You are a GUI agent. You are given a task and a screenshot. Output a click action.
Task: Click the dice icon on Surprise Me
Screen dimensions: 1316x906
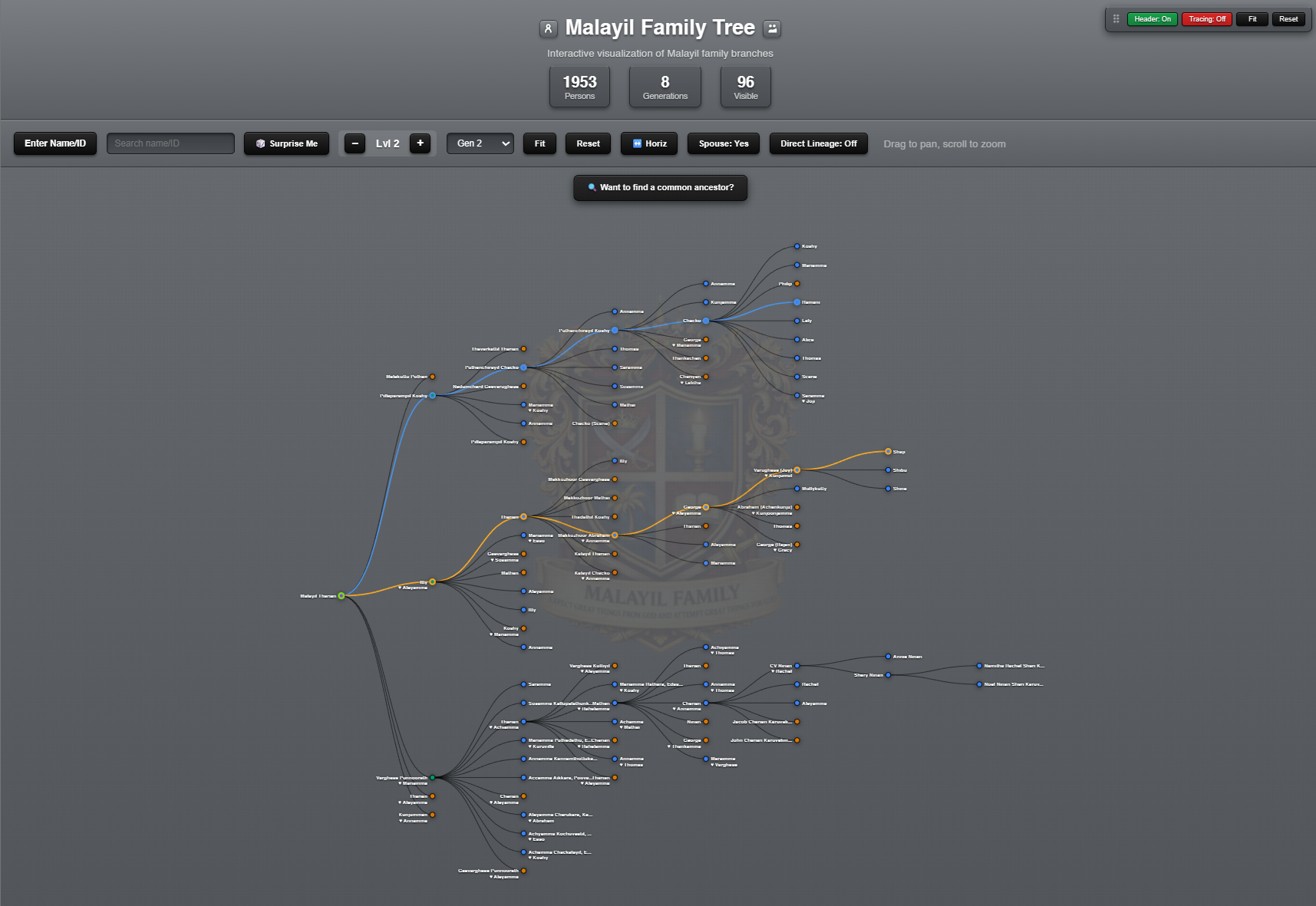261,143
